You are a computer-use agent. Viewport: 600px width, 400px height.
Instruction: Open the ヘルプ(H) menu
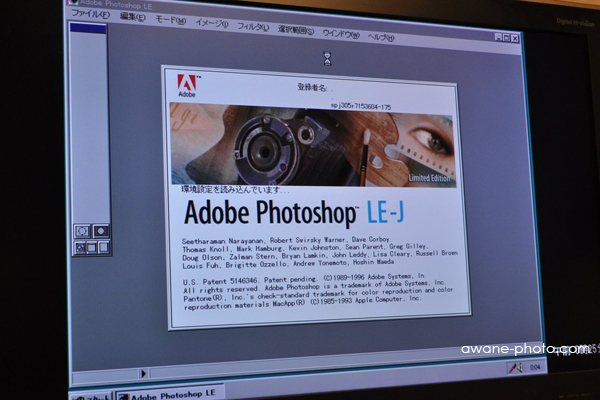coord(381,37)
